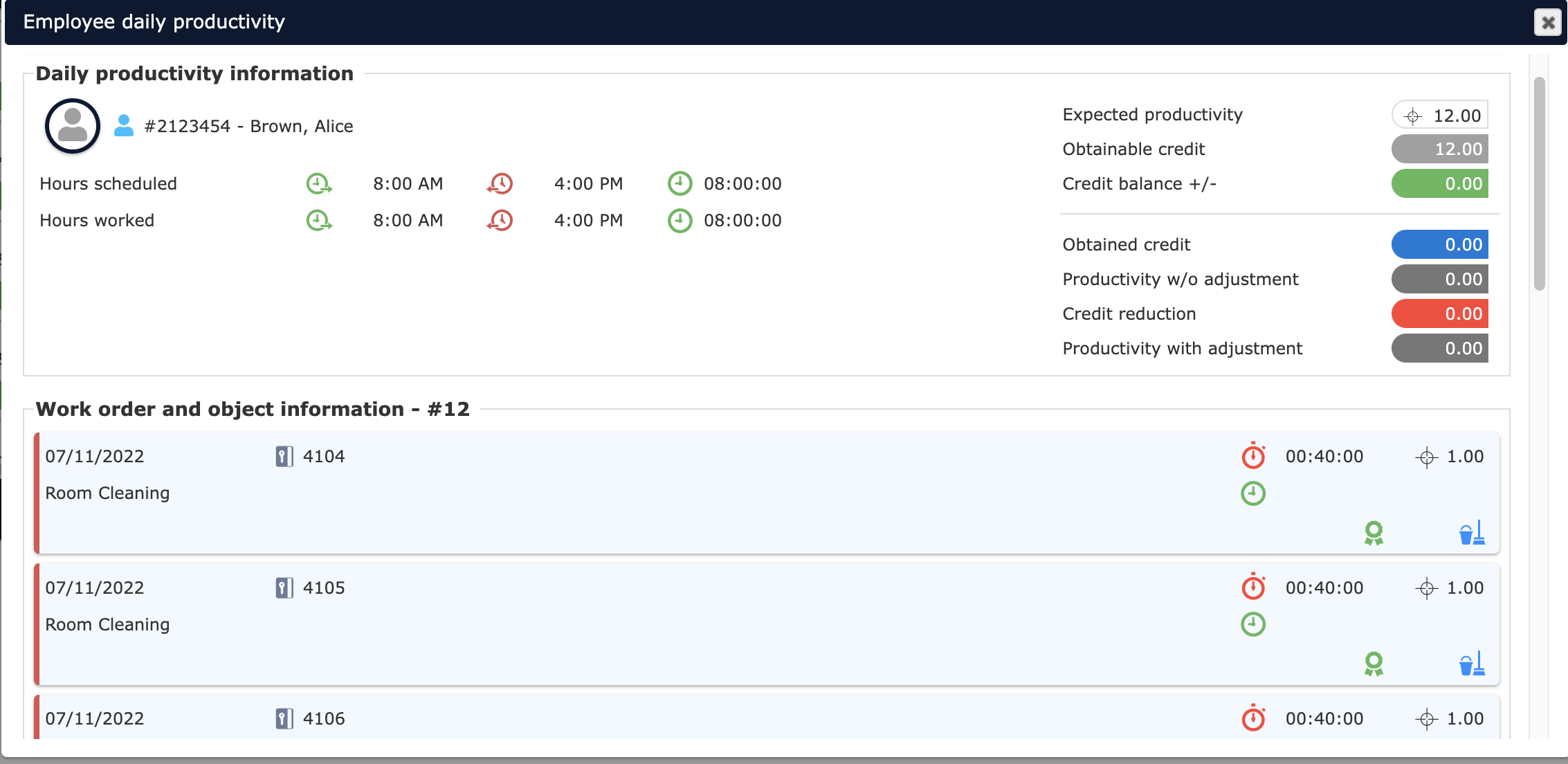Screen dimensions: 1568x764
Task: Click the green award ribbon icon in room 4104
Action: pos(1374,533)
